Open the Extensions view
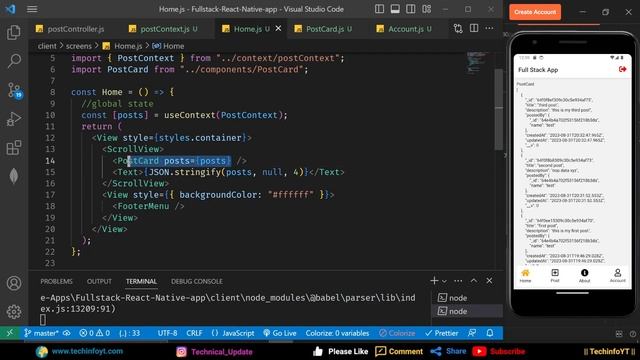The image size is (640, 360). 14,147
